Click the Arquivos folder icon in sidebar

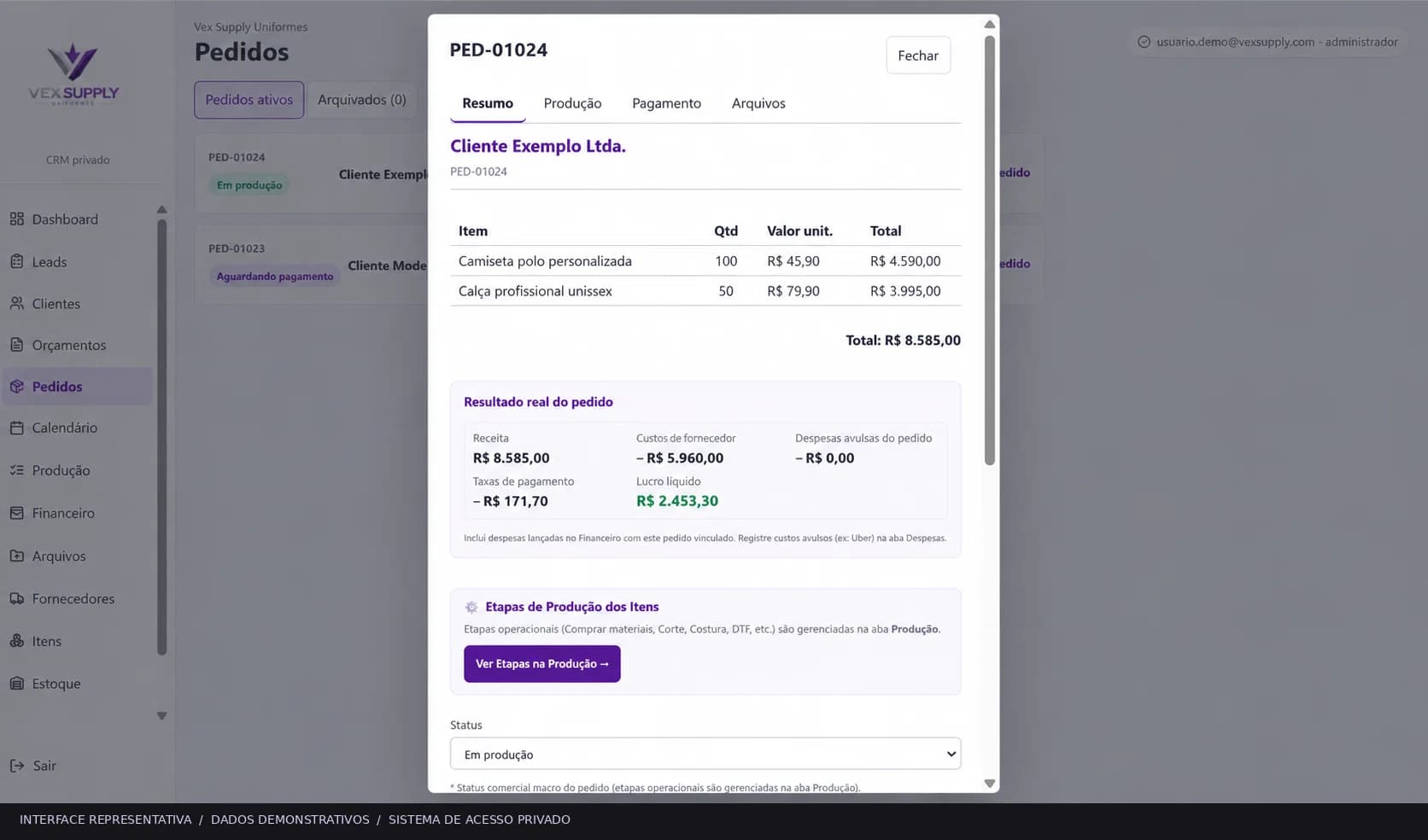[x=17, y=556]
